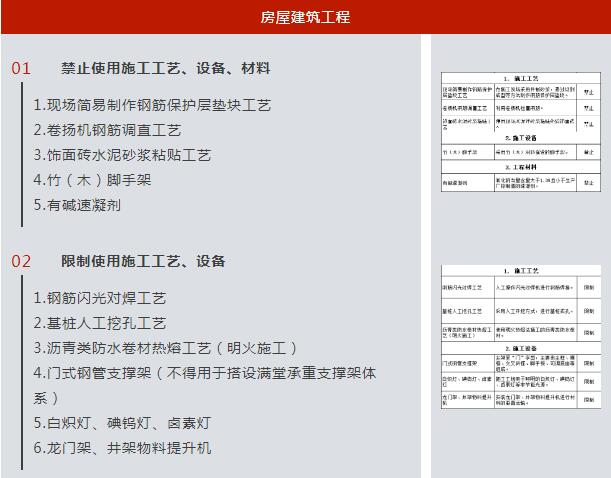Click the 门式钢管支撑架 list entry
This screenshot has width=611, height=478.
pos(204,373)
